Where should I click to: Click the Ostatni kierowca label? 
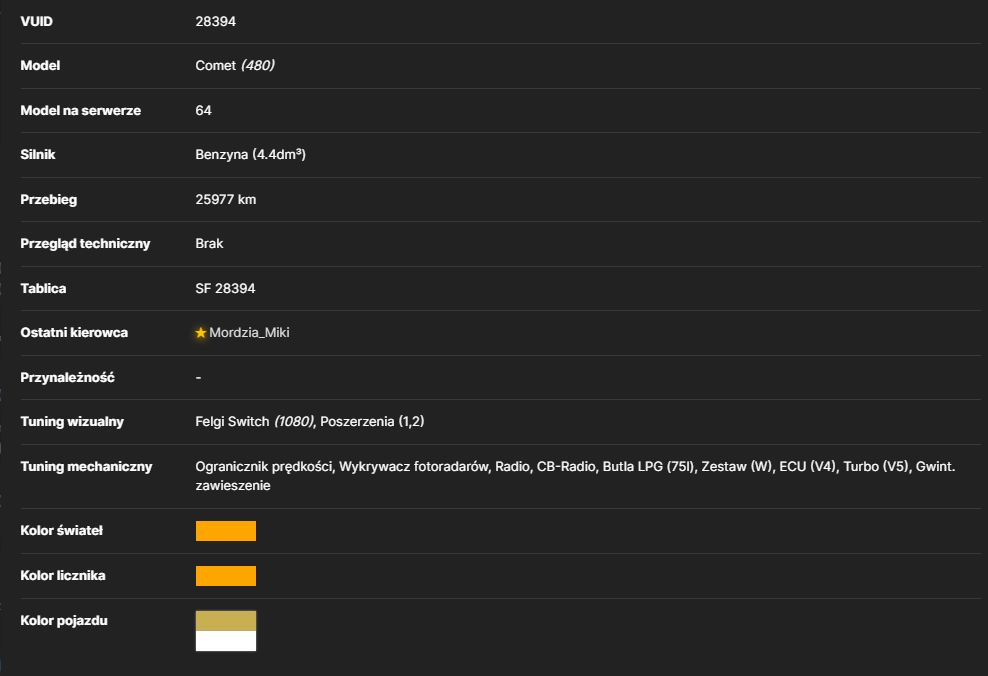74,333
